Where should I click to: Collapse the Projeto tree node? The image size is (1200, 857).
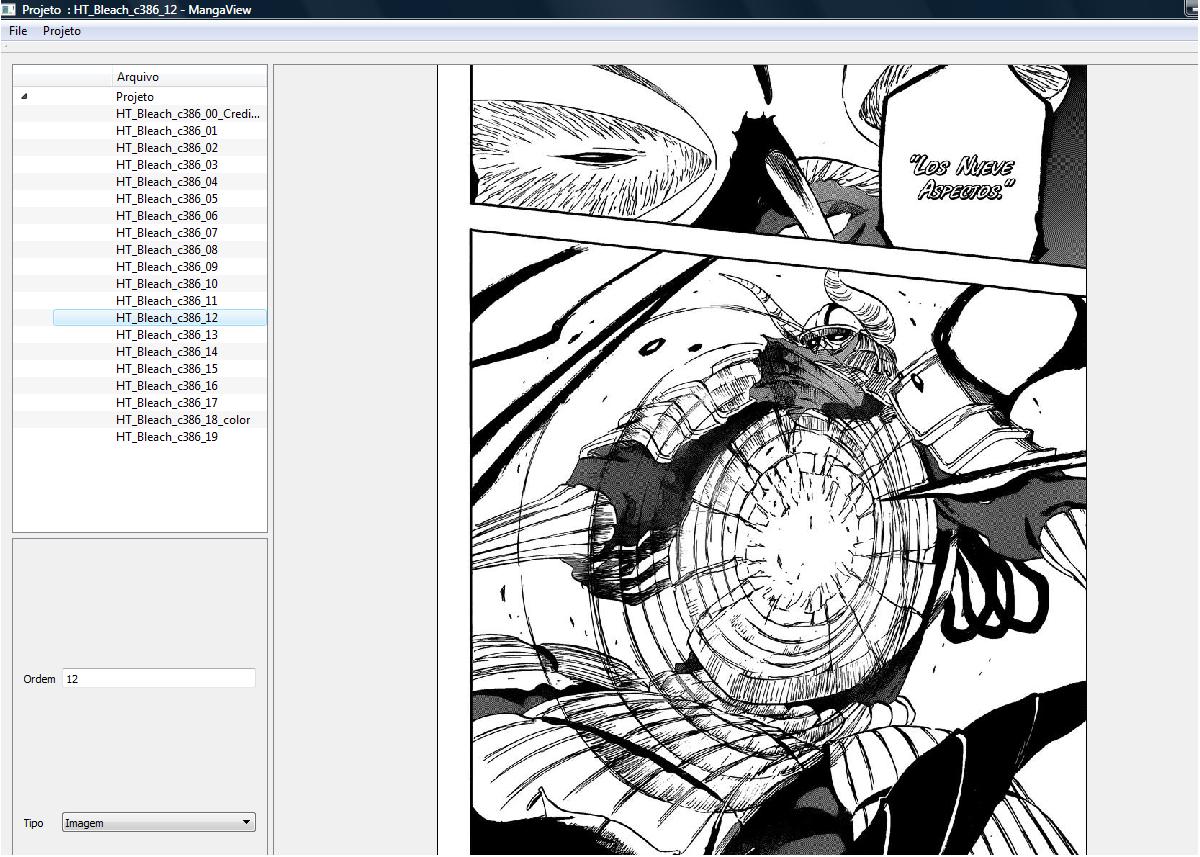24,97
